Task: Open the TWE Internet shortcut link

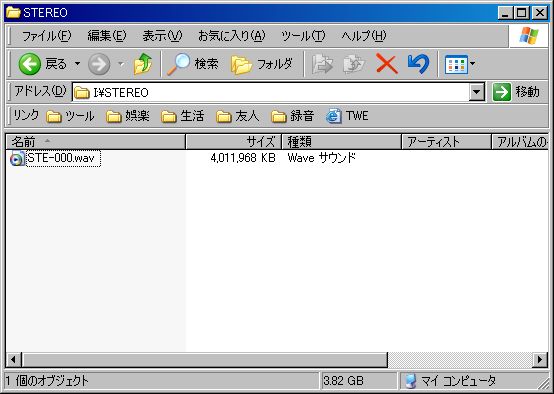Action: point(347,116)
